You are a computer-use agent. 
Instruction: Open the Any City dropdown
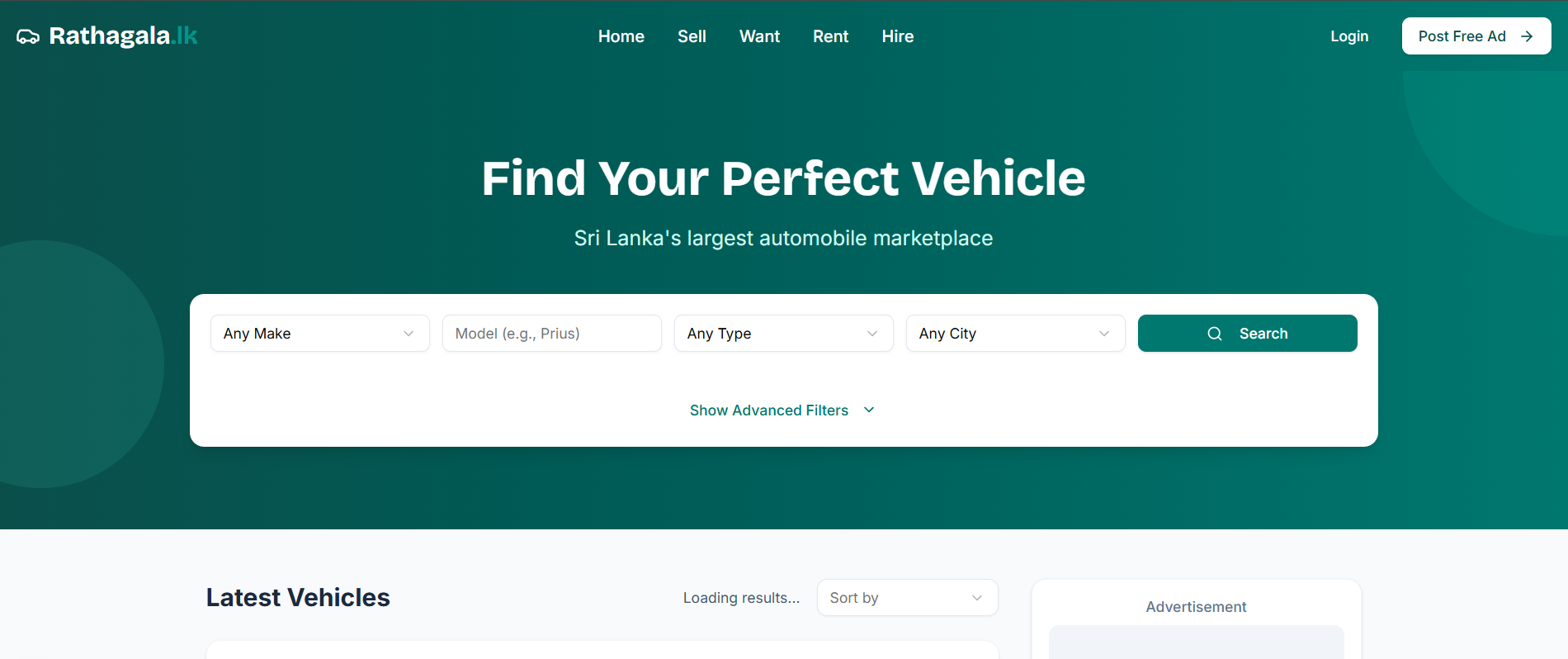tap(1014, 334)
